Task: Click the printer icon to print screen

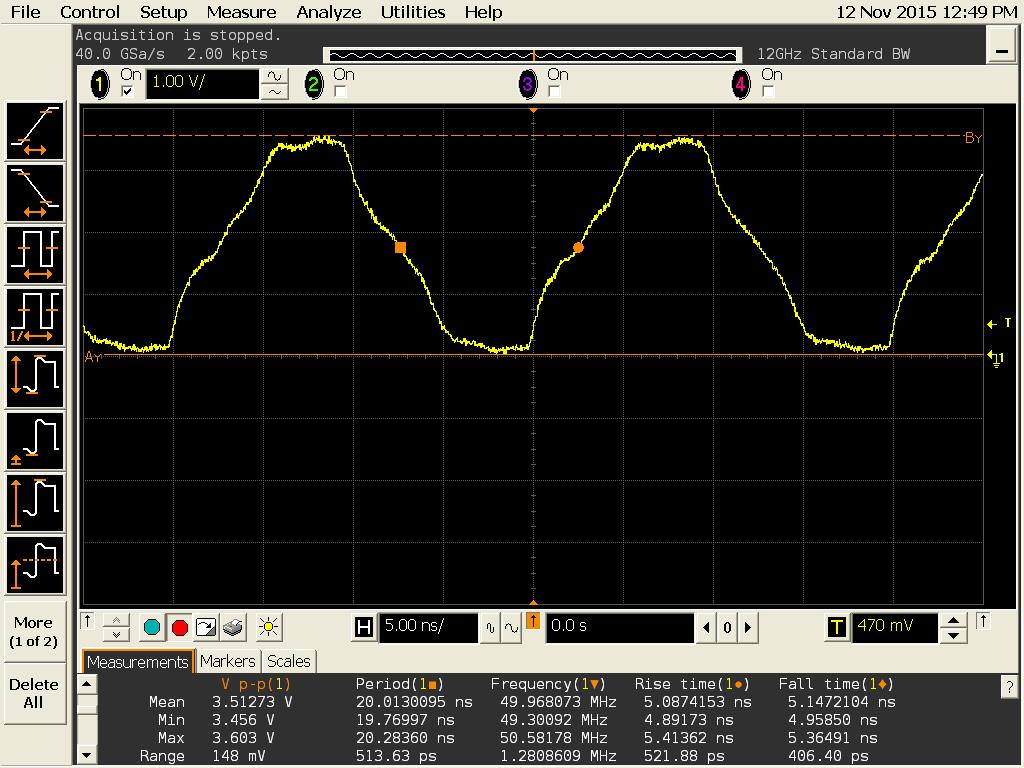Action: click(233, 627)
